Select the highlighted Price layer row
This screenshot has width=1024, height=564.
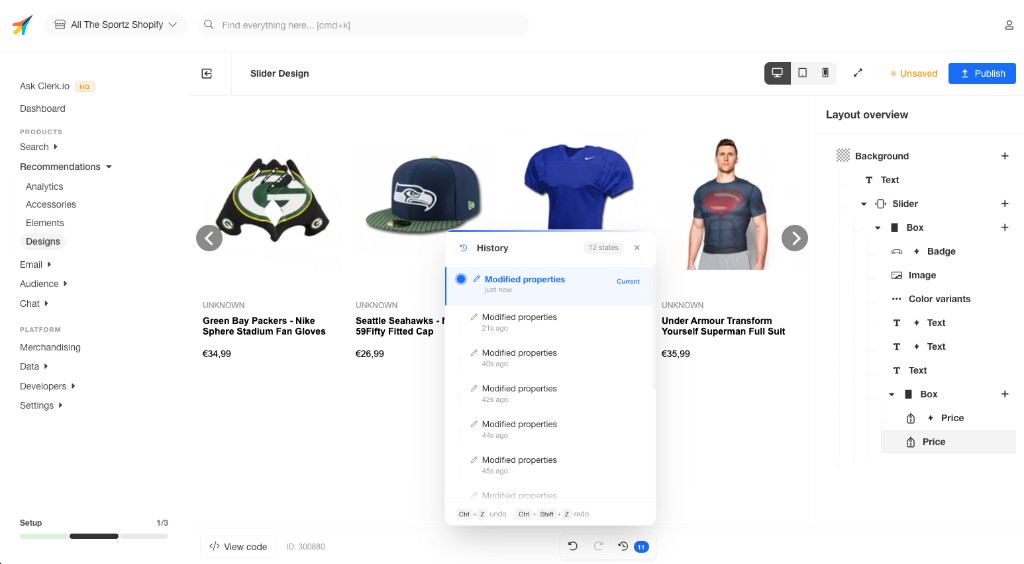pyautogui.click(x=948, y=442)
